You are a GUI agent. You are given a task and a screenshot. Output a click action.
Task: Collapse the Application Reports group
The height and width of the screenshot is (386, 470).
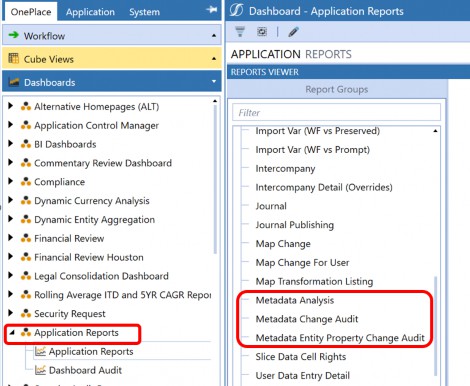click(12, 332)
